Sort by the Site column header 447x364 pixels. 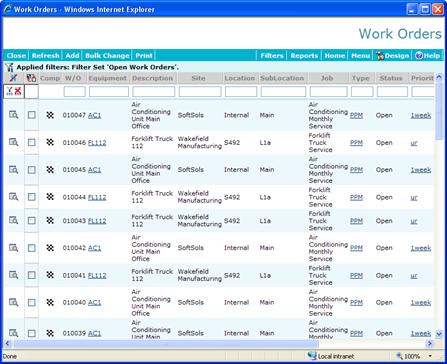point(198,78)
